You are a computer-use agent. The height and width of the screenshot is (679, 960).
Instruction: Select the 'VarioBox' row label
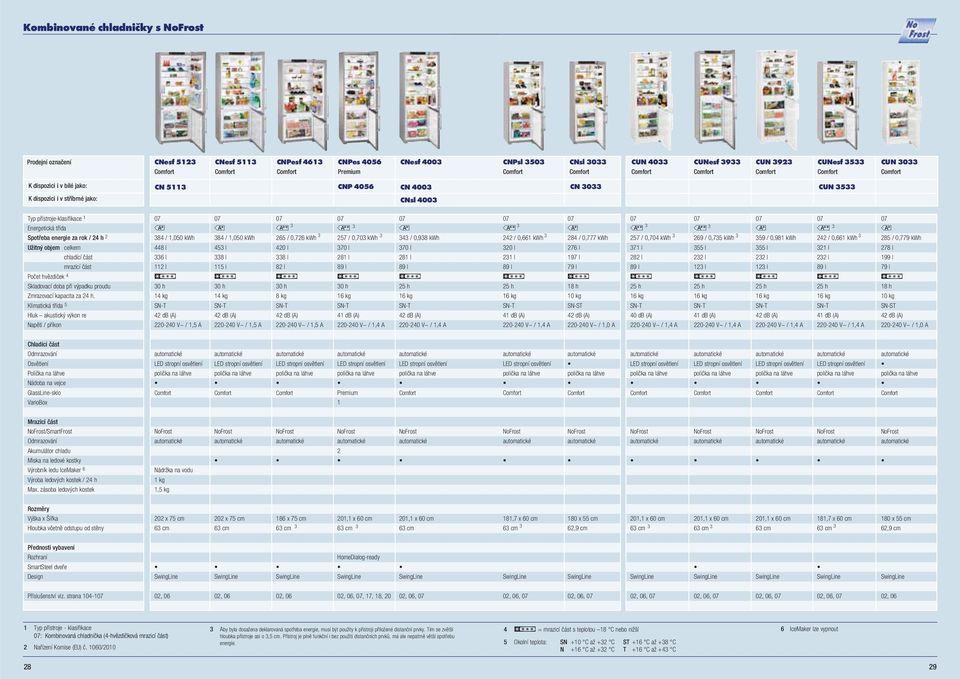coord(37,402)
